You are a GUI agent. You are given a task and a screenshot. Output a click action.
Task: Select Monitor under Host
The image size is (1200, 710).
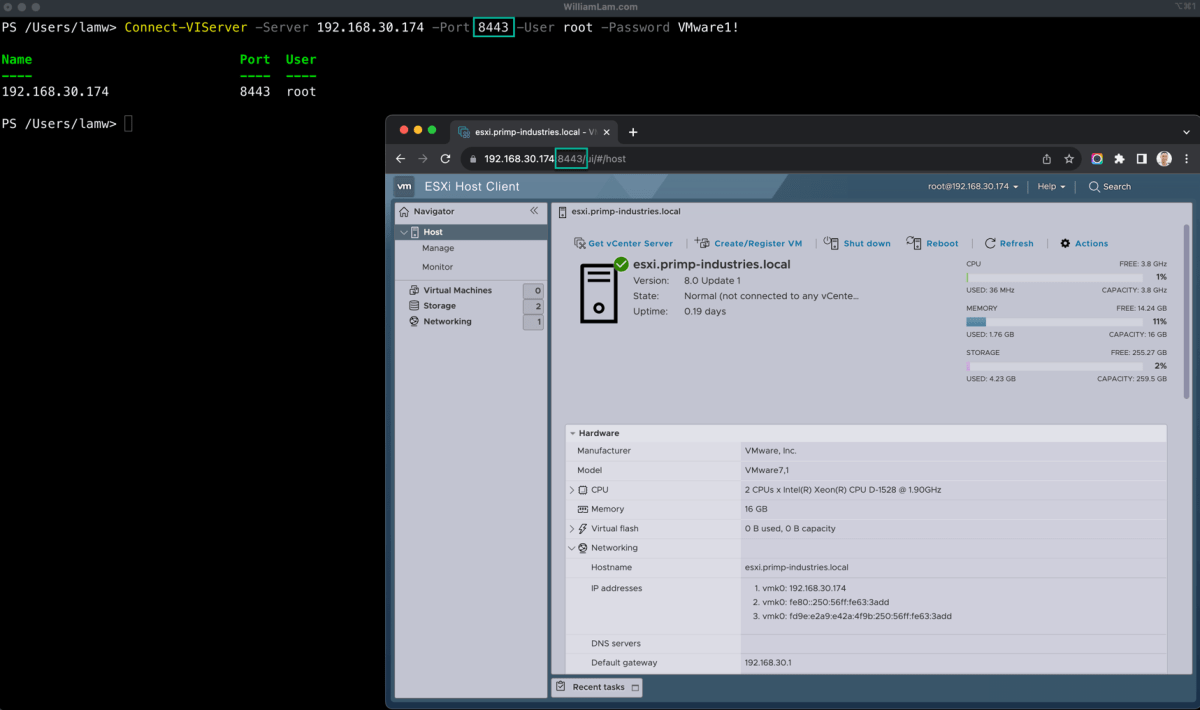coord(437,267)
